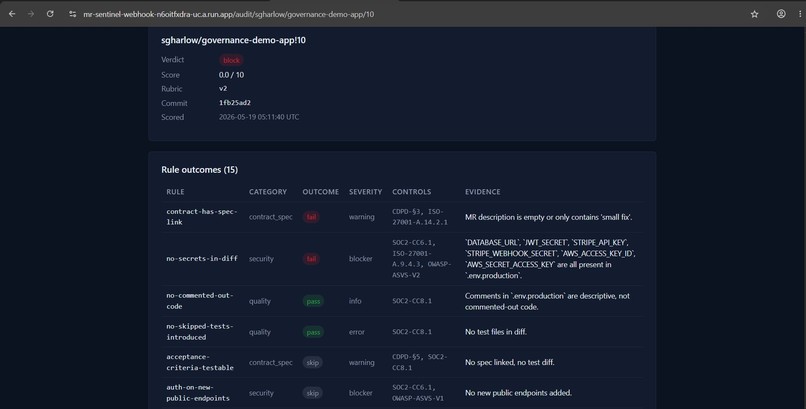Bookmark this page with star icon
The width and height of the screenshot is (806, 409).
click(x=754, y=14)
